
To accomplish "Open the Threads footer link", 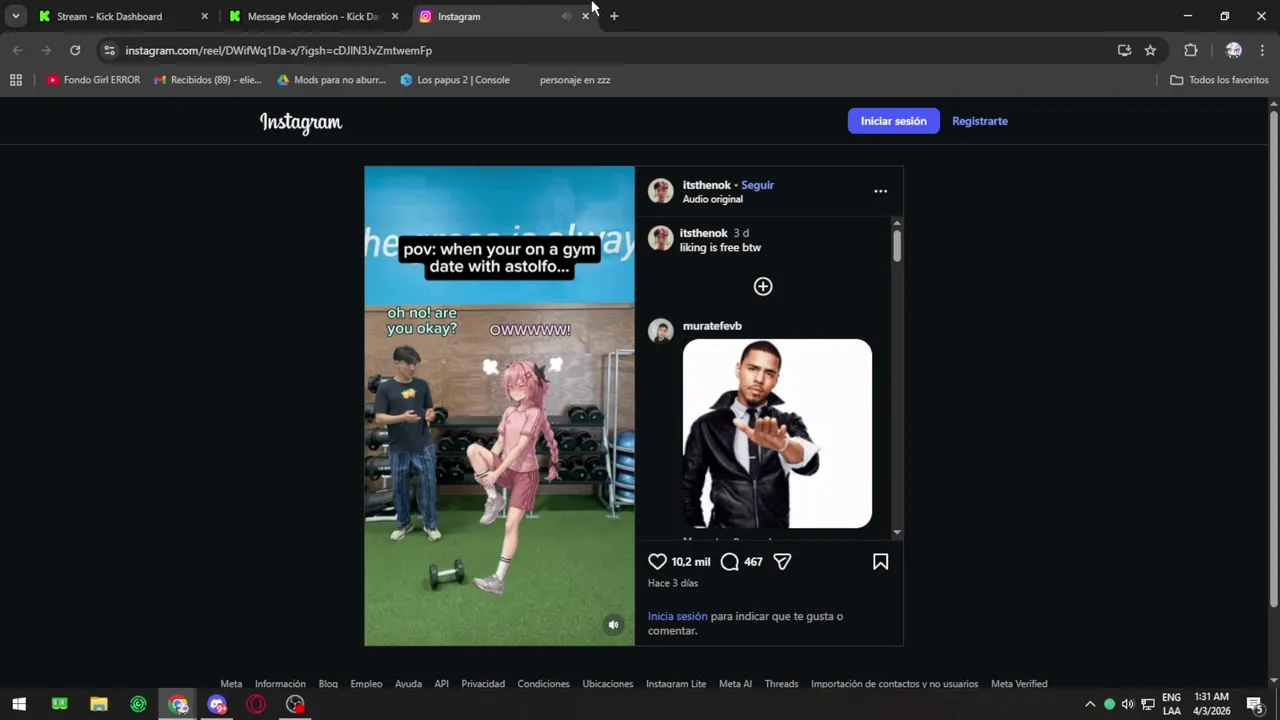I will pos(781,684).
